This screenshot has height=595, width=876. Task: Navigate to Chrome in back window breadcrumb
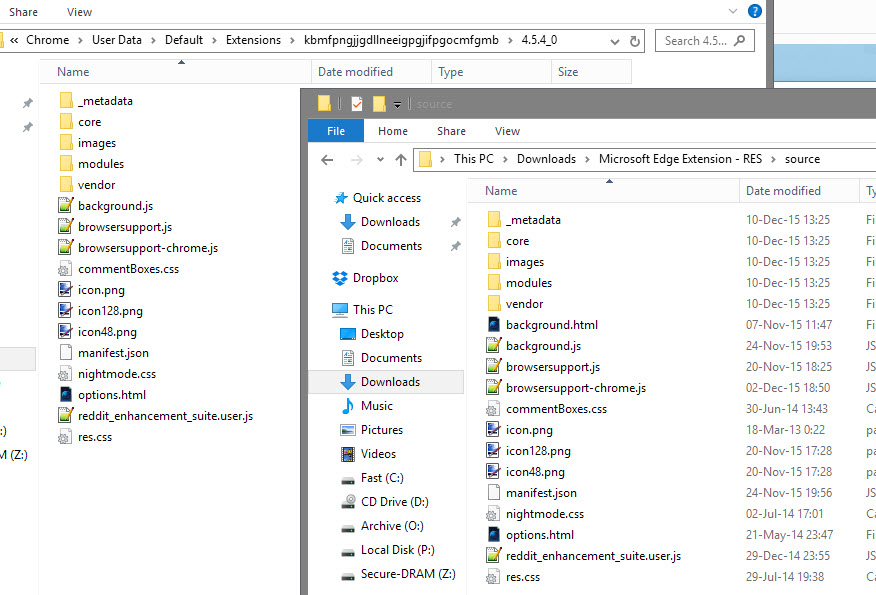point(47,40)
